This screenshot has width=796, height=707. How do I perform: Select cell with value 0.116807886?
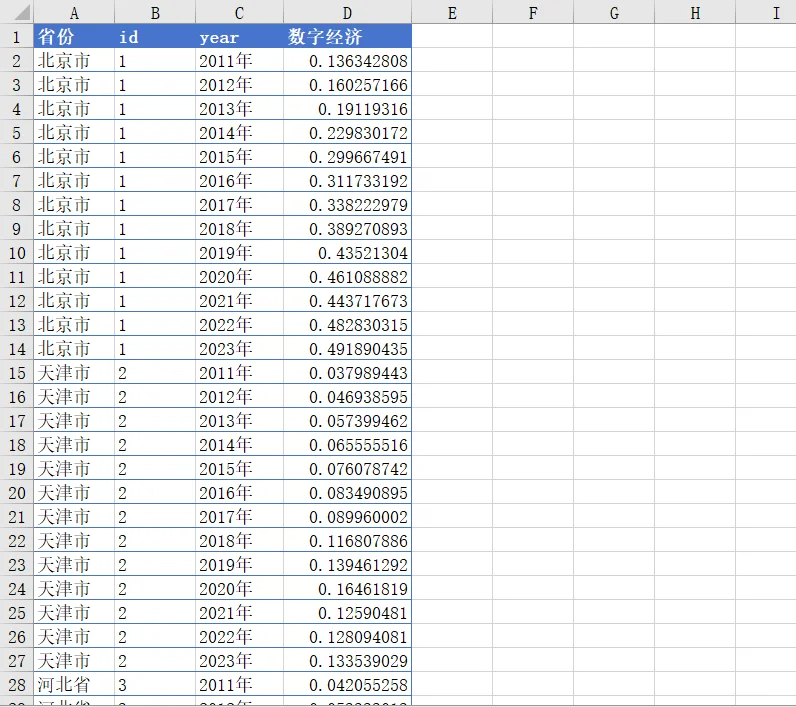pyautogui.click(x=347, y=541)
